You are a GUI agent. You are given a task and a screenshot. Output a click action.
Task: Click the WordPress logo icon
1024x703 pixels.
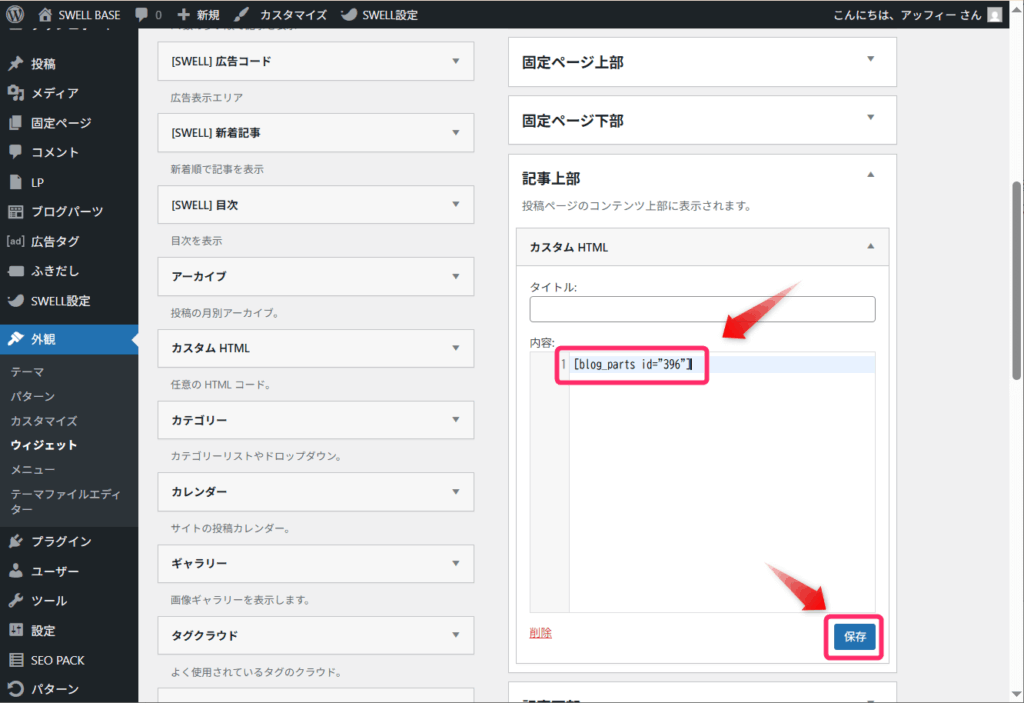pyautogui.click(x=17, y=15)
